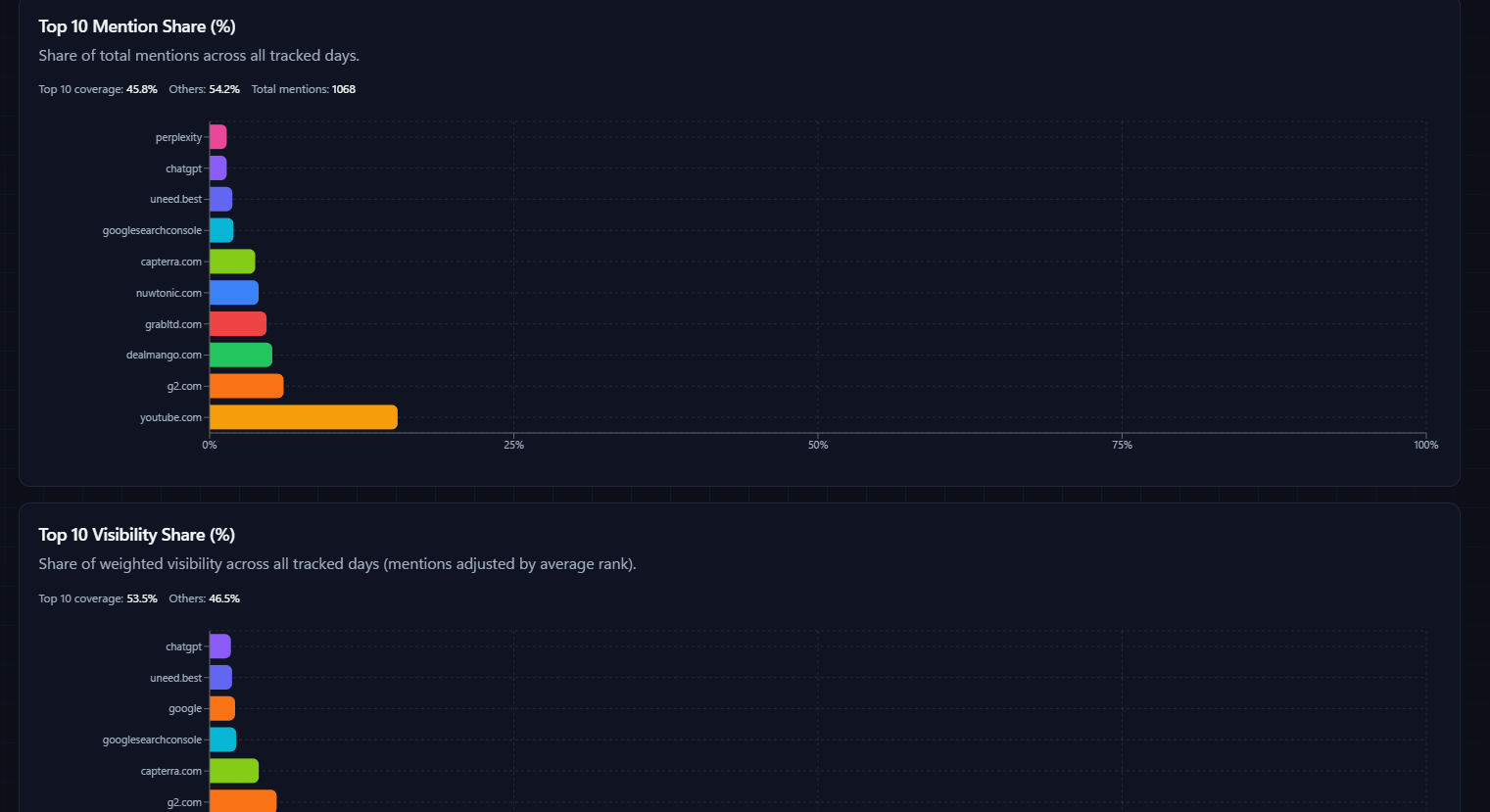
Task: Click the dealmango.com green bar
Action: [241, 355]
